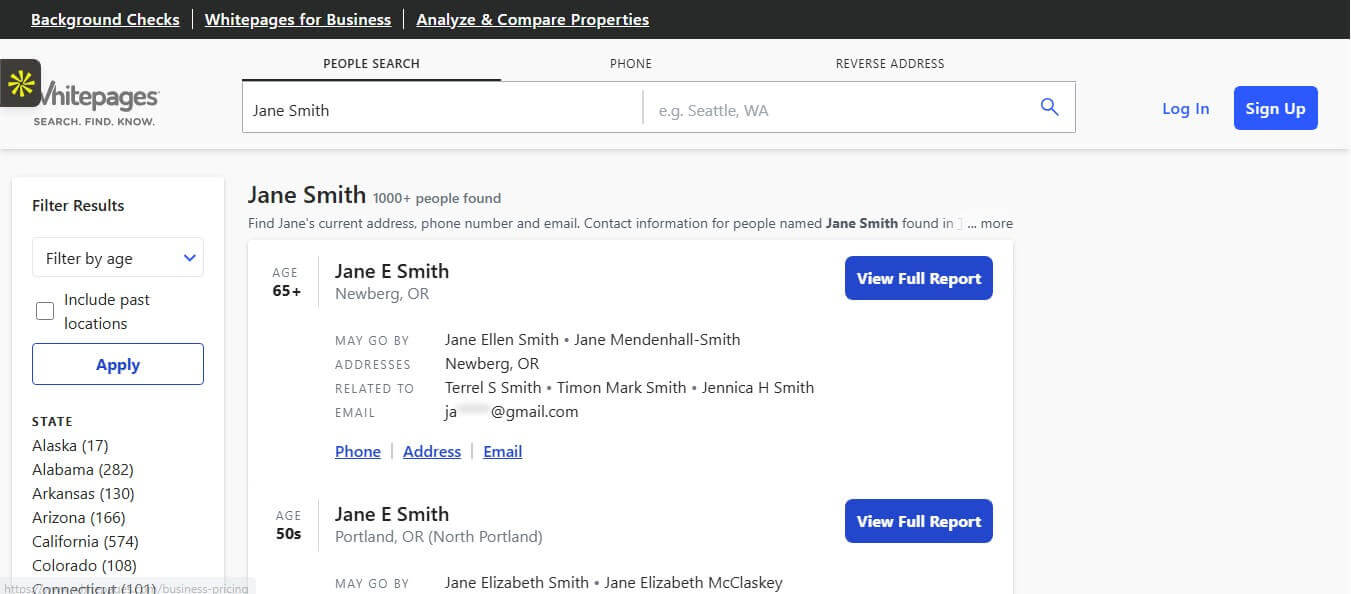
Task: Click the search magnifier icon
Action: pos(1049,106)
